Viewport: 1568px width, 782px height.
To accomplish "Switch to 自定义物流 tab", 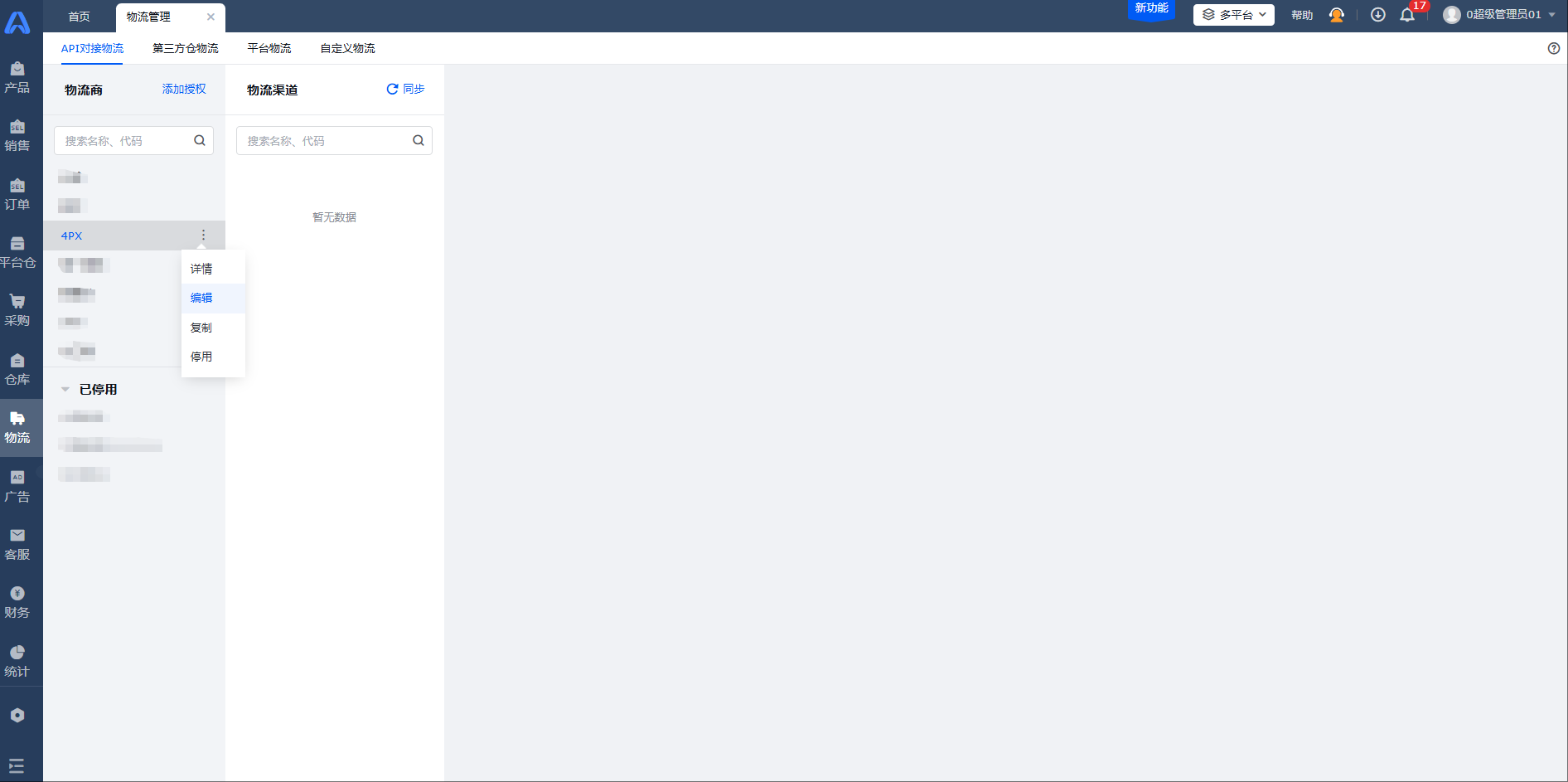I will pos(348,48).
